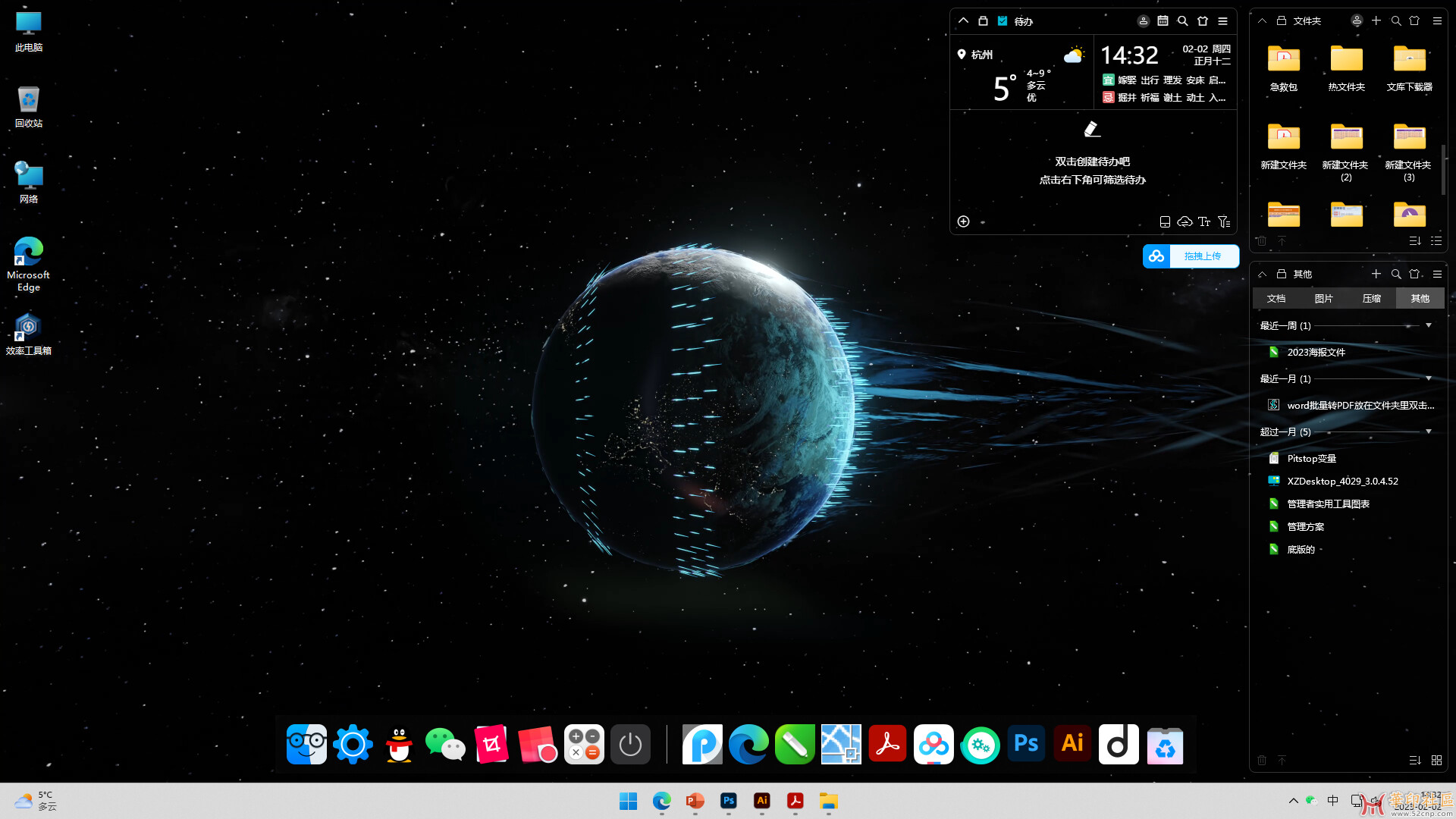Collapse the 最近一月 (1) group

(1429, 378)
